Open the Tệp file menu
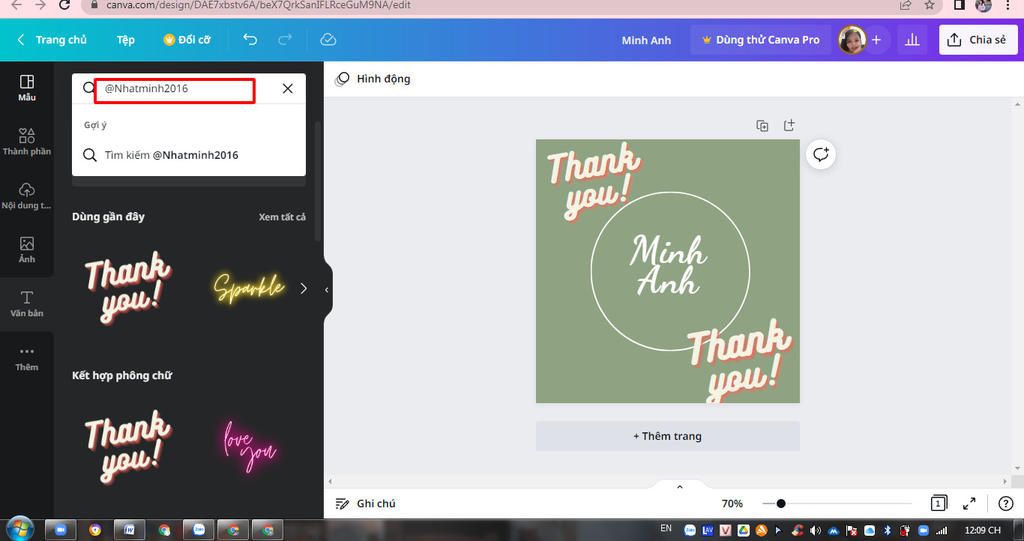This screenshot has height=541, width=1024. (125, 40)
